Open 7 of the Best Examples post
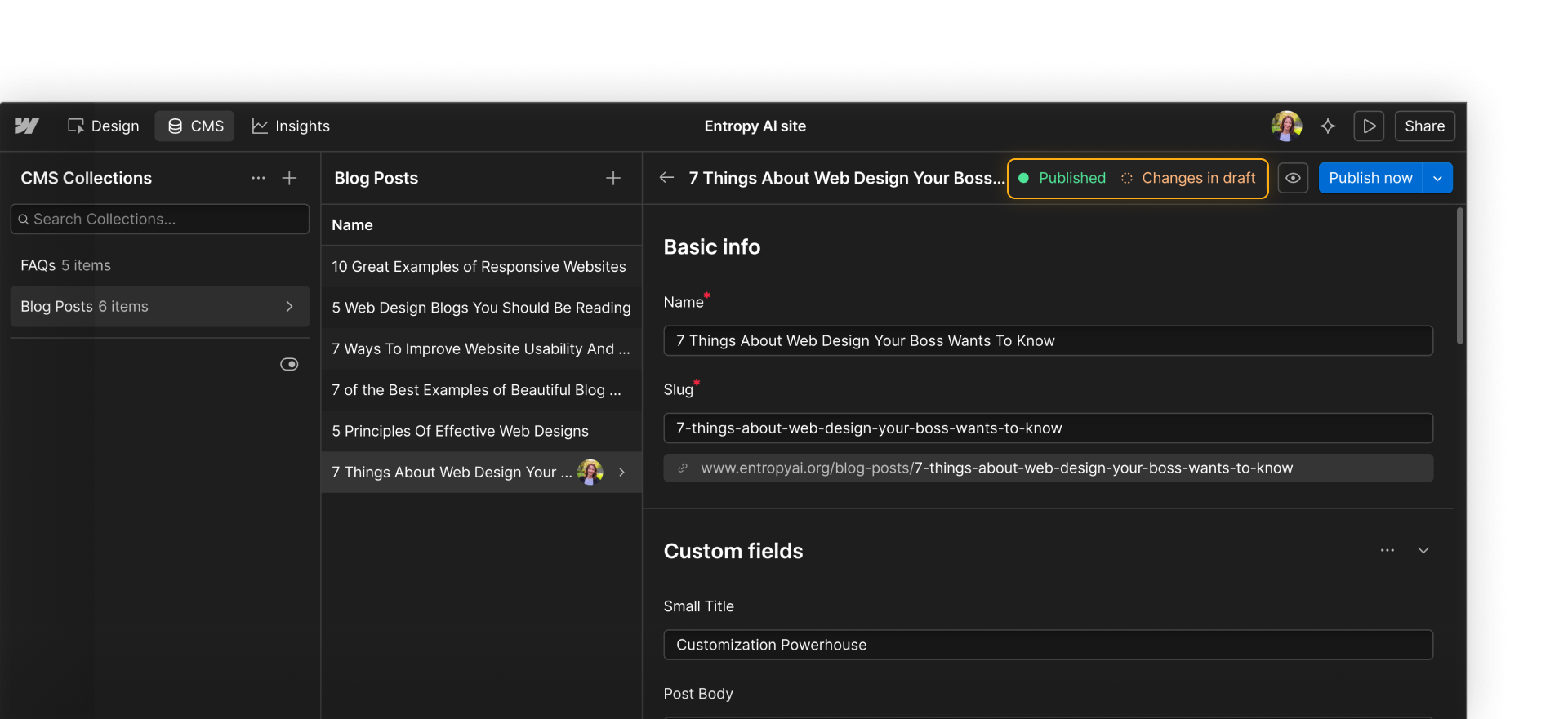 (481, 390)
